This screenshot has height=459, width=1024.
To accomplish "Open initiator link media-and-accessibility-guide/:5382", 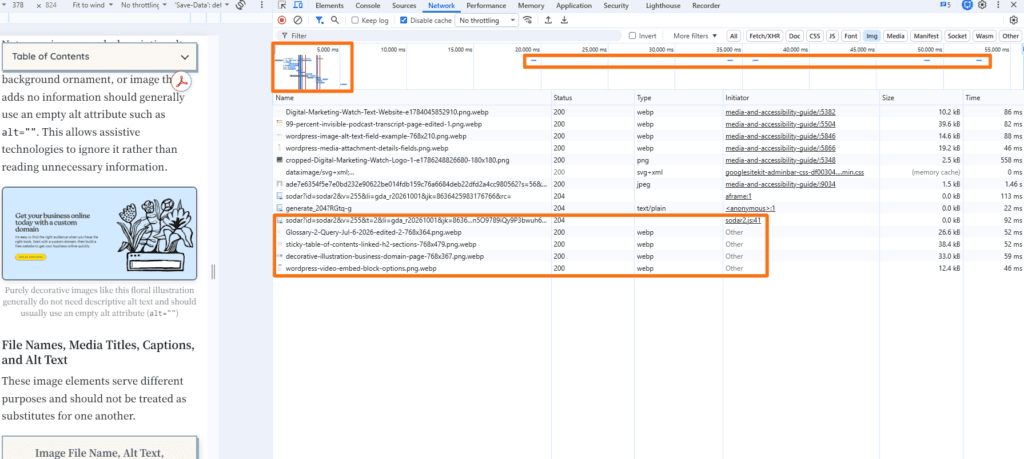I will pyautogui.click(x=780, y=112).
